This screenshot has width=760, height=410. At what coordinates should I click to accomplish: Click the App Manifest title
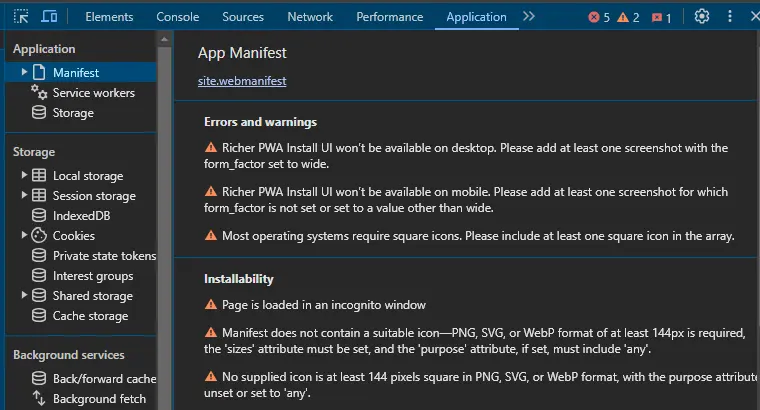point(242,53)
